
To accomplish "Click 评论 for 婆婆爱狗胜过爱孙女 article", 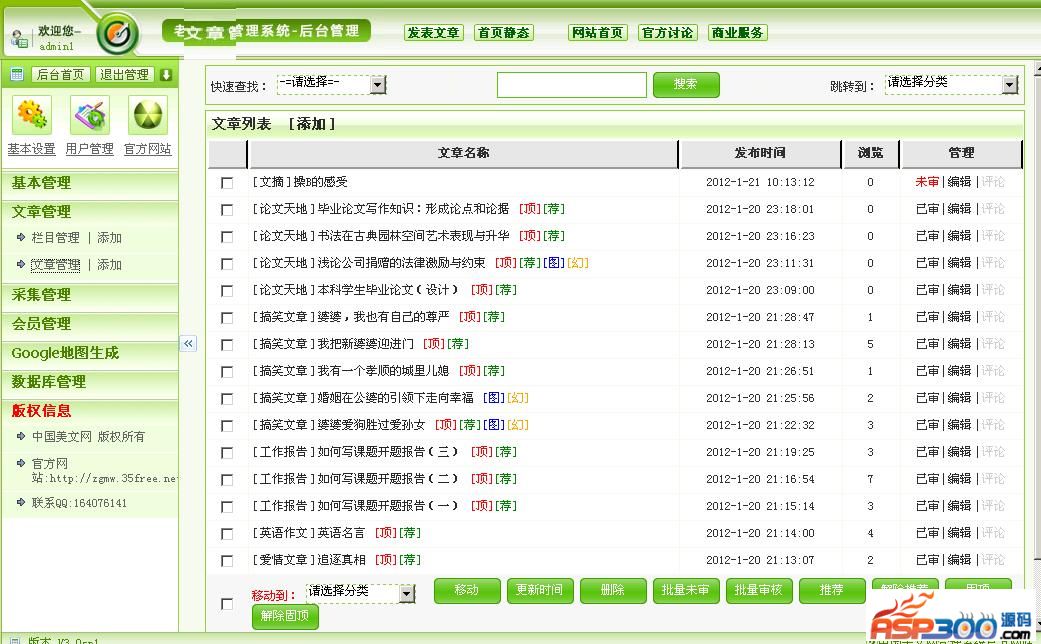I will (993, 425).
